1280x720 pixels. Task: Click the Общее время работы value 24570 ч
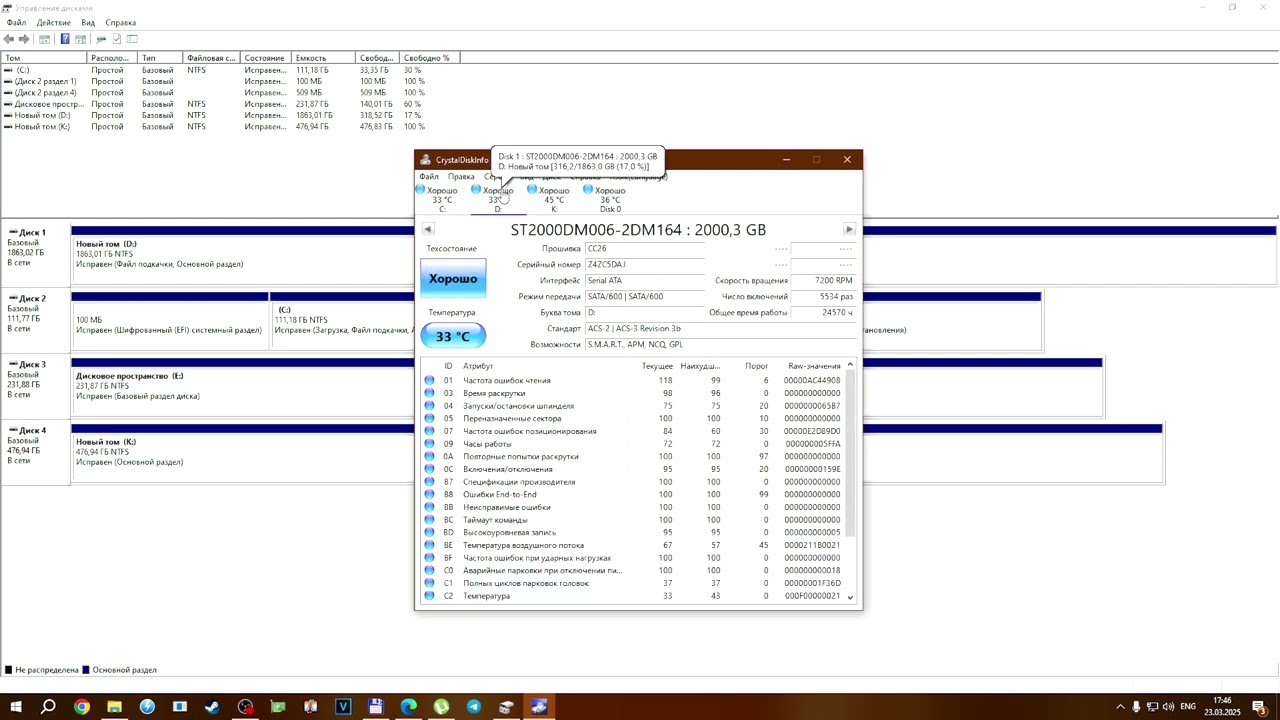coord(823,312)
